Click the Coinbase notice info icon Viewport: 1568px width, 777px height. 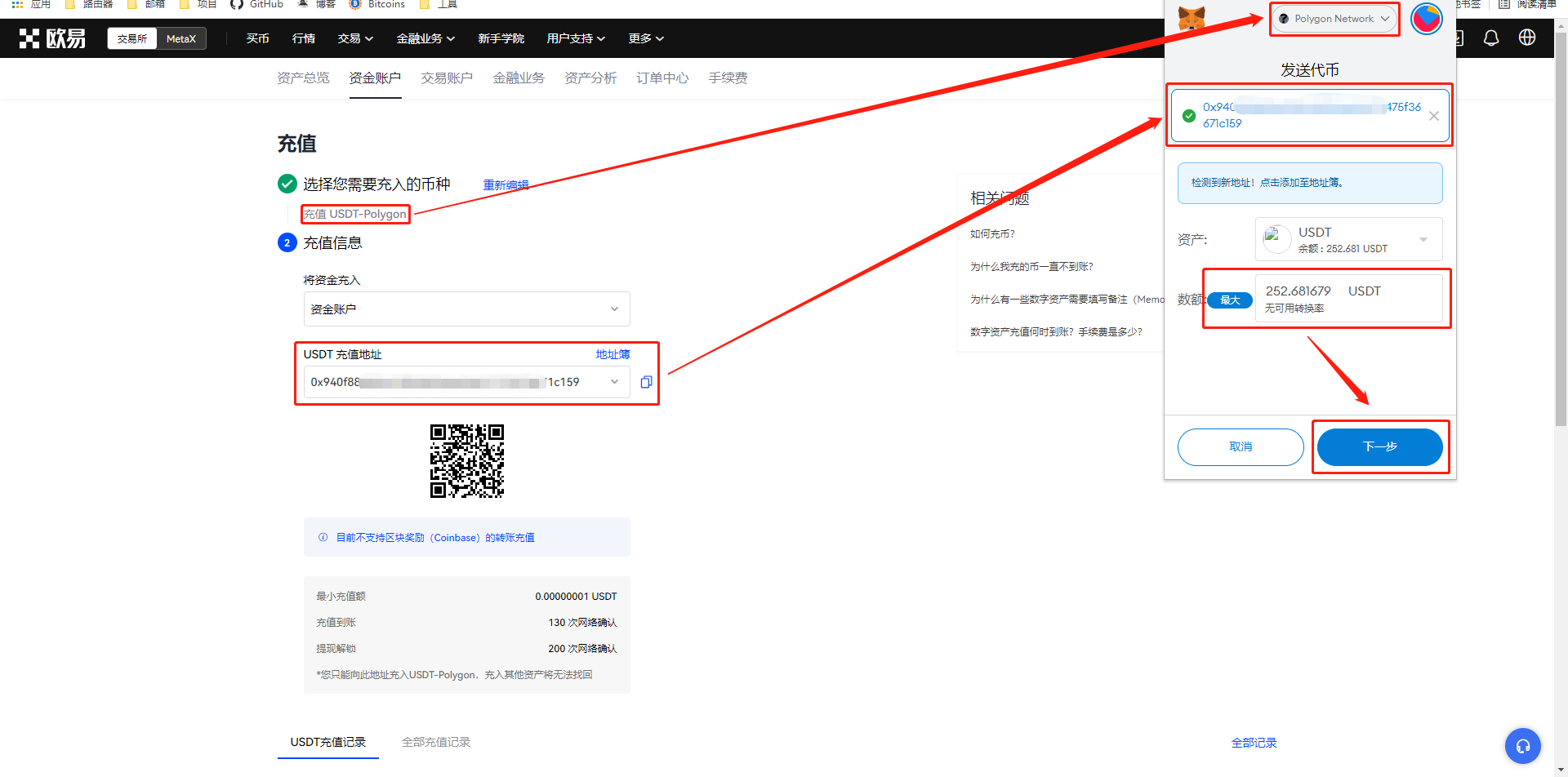323,537
